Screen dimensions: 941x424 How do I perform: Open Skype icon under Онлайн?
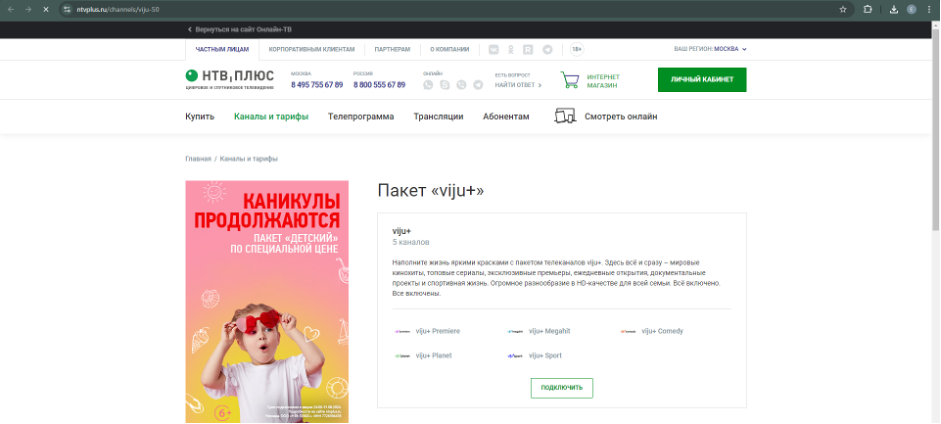(445, 85)
